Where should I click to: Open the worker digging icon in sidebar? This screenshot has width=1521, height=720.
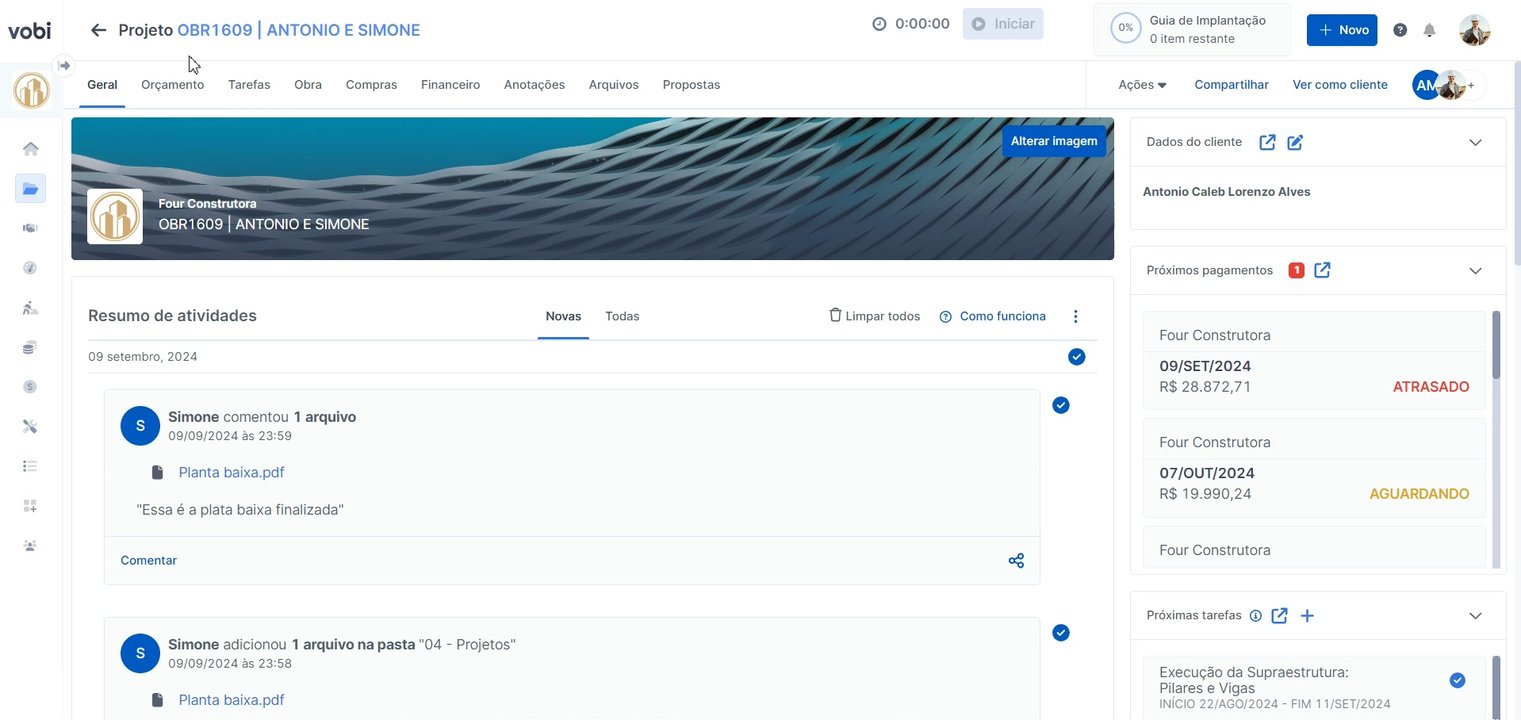click(x=31, y=308)
